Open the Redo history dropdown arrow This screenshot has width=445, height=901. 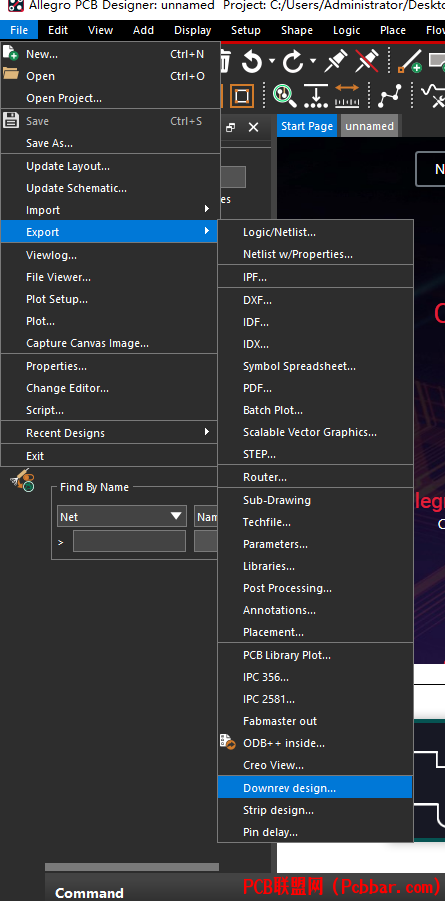313,61
